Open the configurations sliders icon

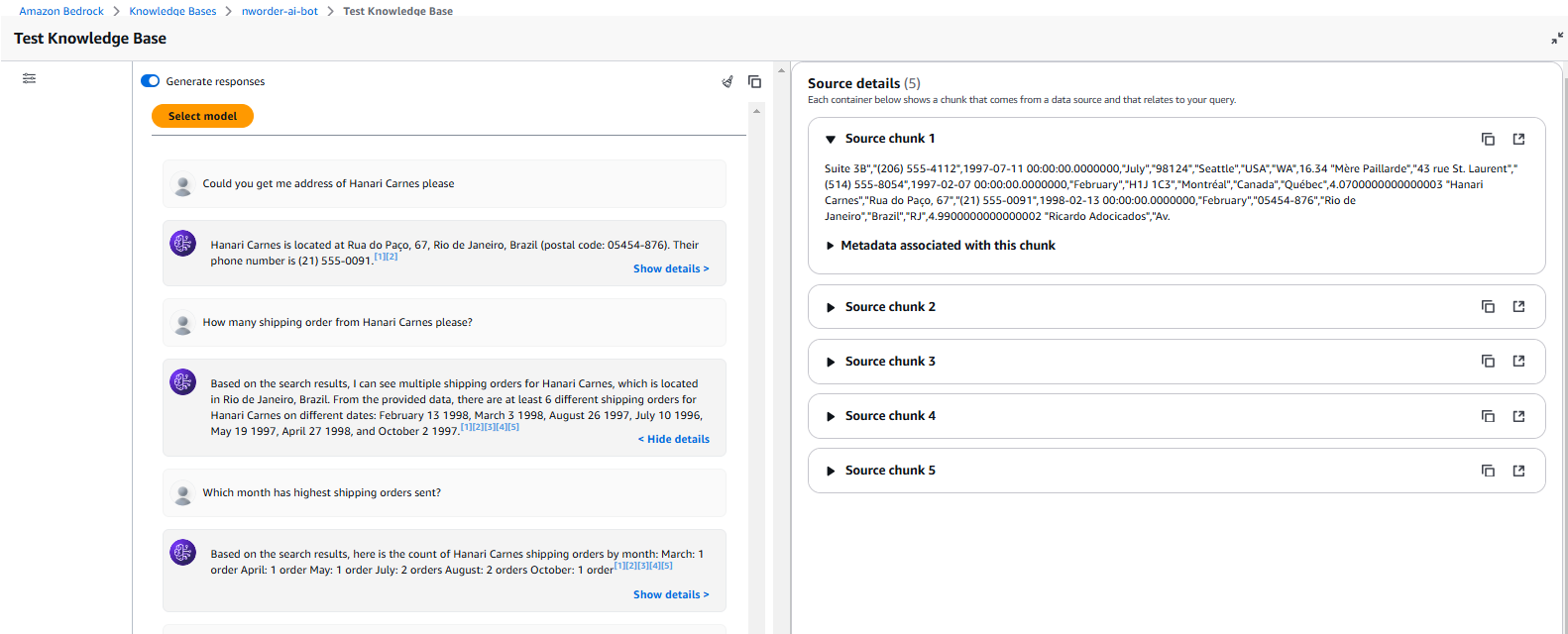pos(30,78)
